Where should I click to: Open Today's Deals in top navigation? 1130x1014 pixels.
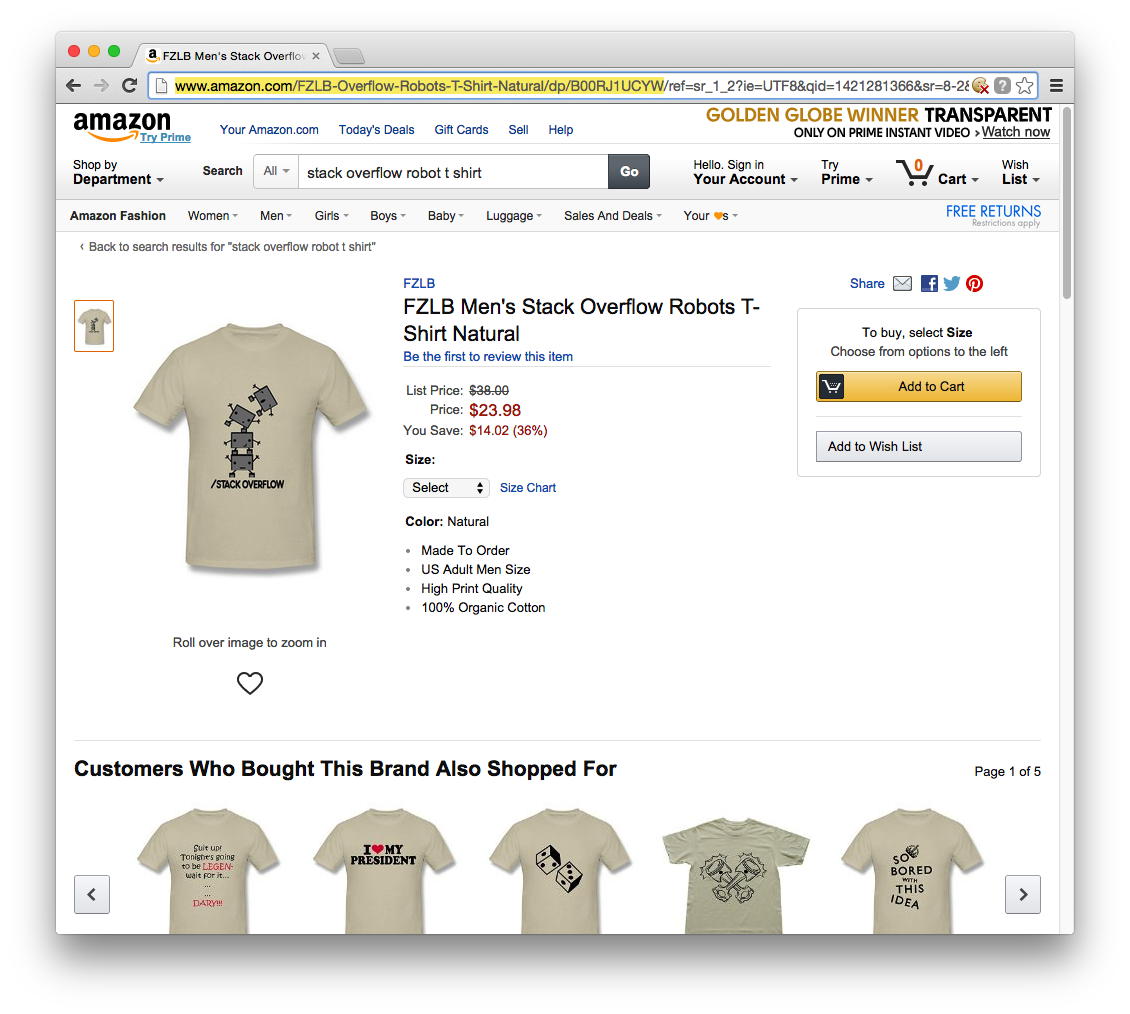(376, 130)
